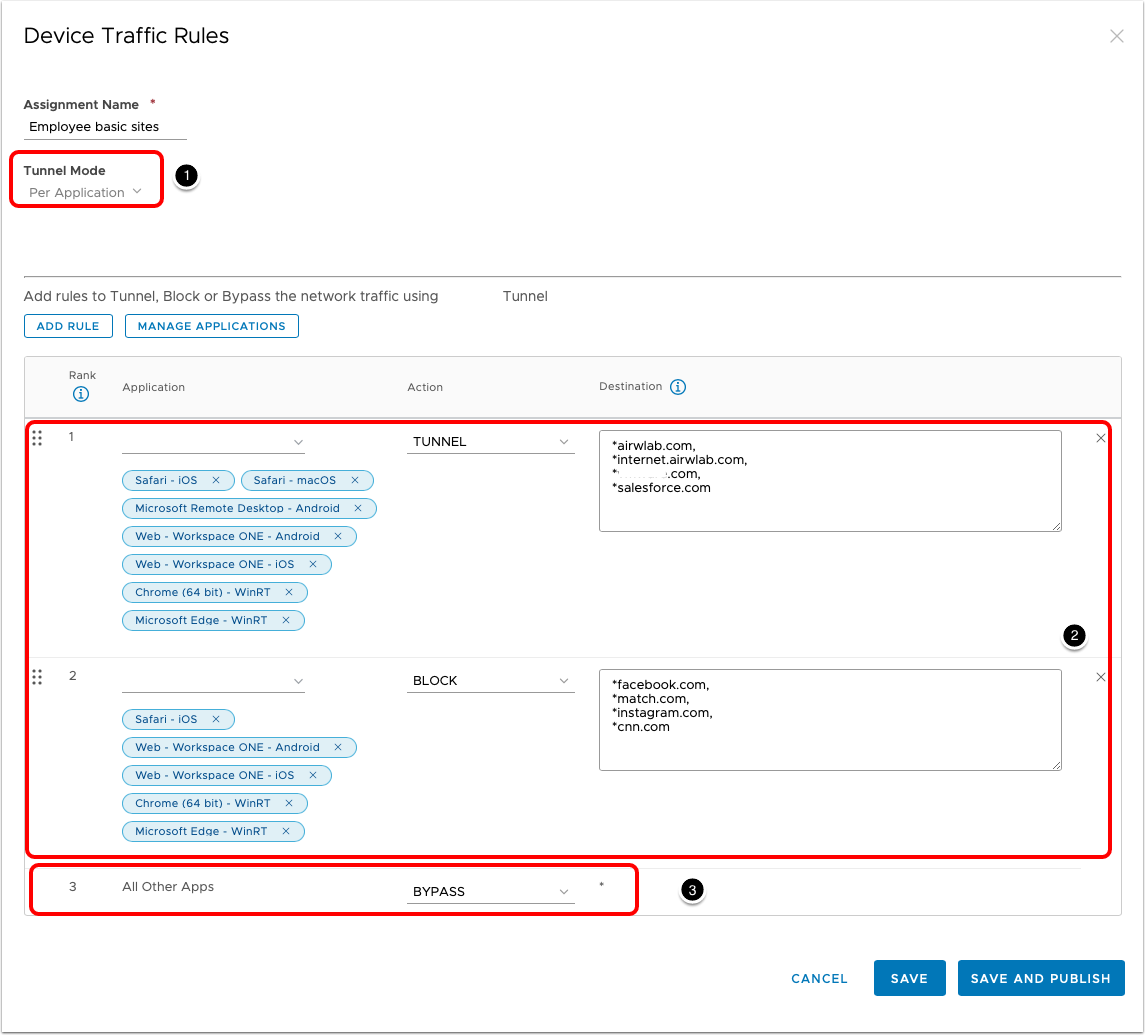Click the Destination info icon
Screen dimensions: 1145x1035
click(x=678, y=387)
